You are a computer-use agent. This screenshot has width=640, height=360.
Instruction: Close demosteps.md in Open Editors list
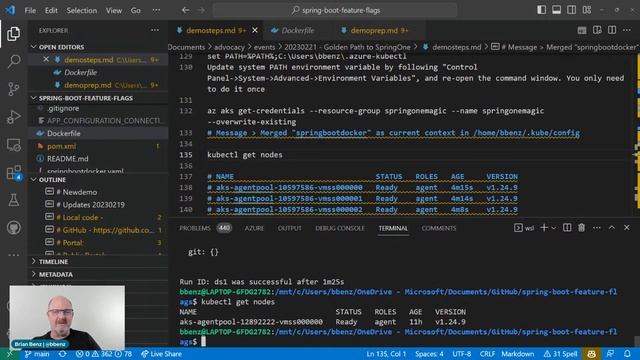point(46,60)
